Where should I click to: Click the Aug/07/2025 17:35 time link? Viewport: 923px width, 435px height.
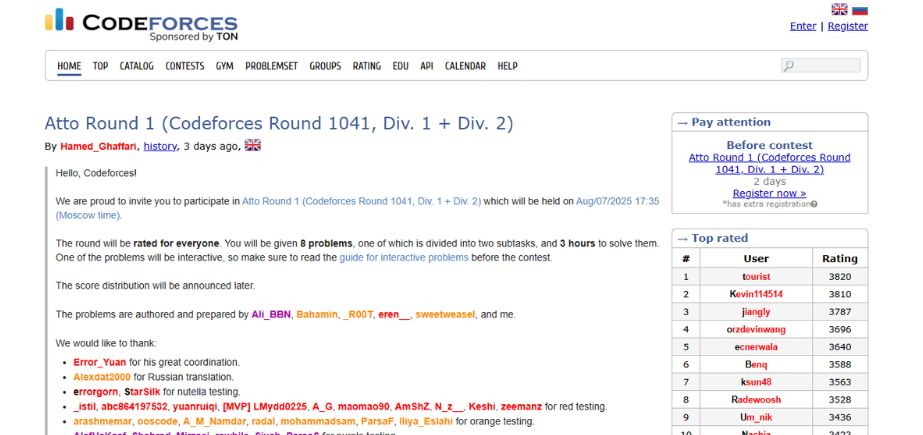tap(617, 201)
